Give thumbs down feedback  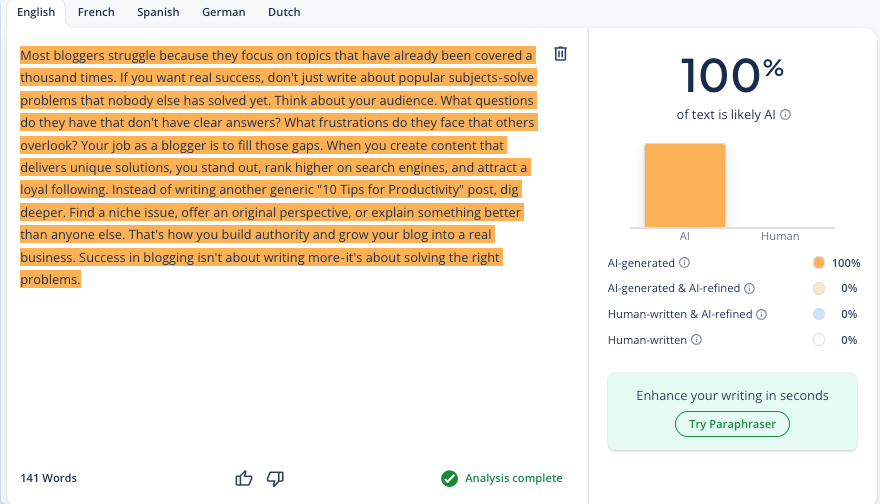(275, 478)
